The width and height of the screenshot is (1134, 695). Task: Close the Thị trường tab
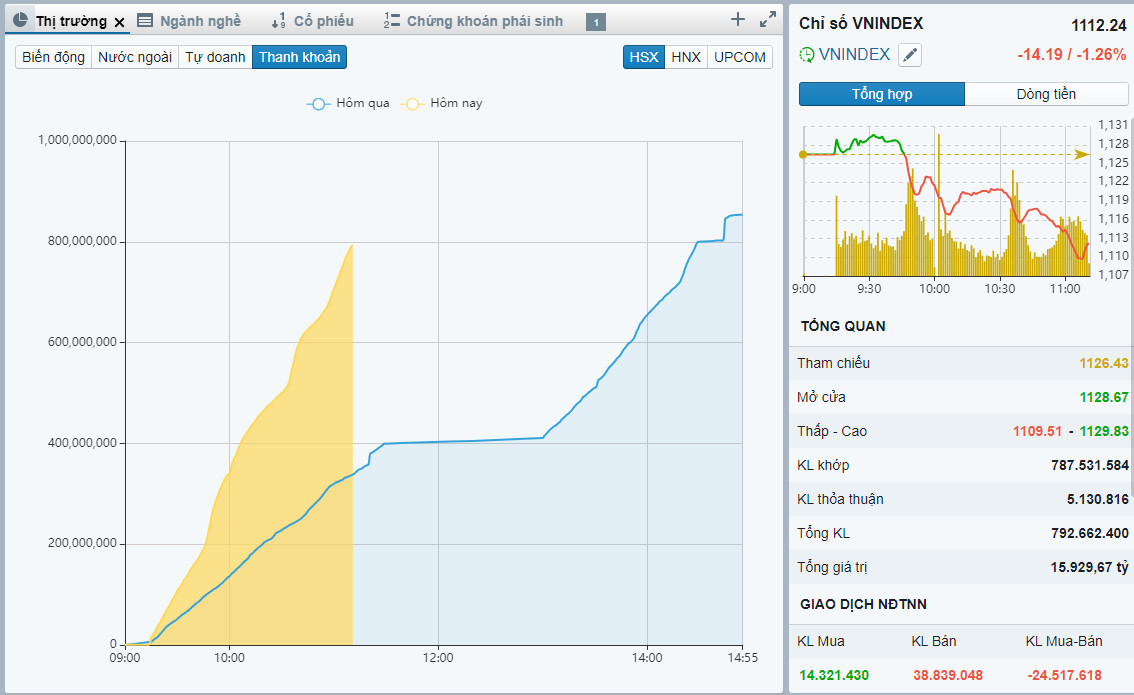click(119, 22)
